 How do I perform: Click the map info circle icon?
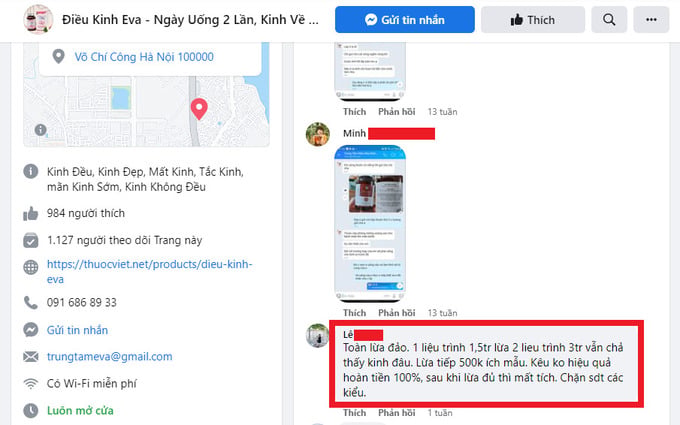click(x=40, y=129)
